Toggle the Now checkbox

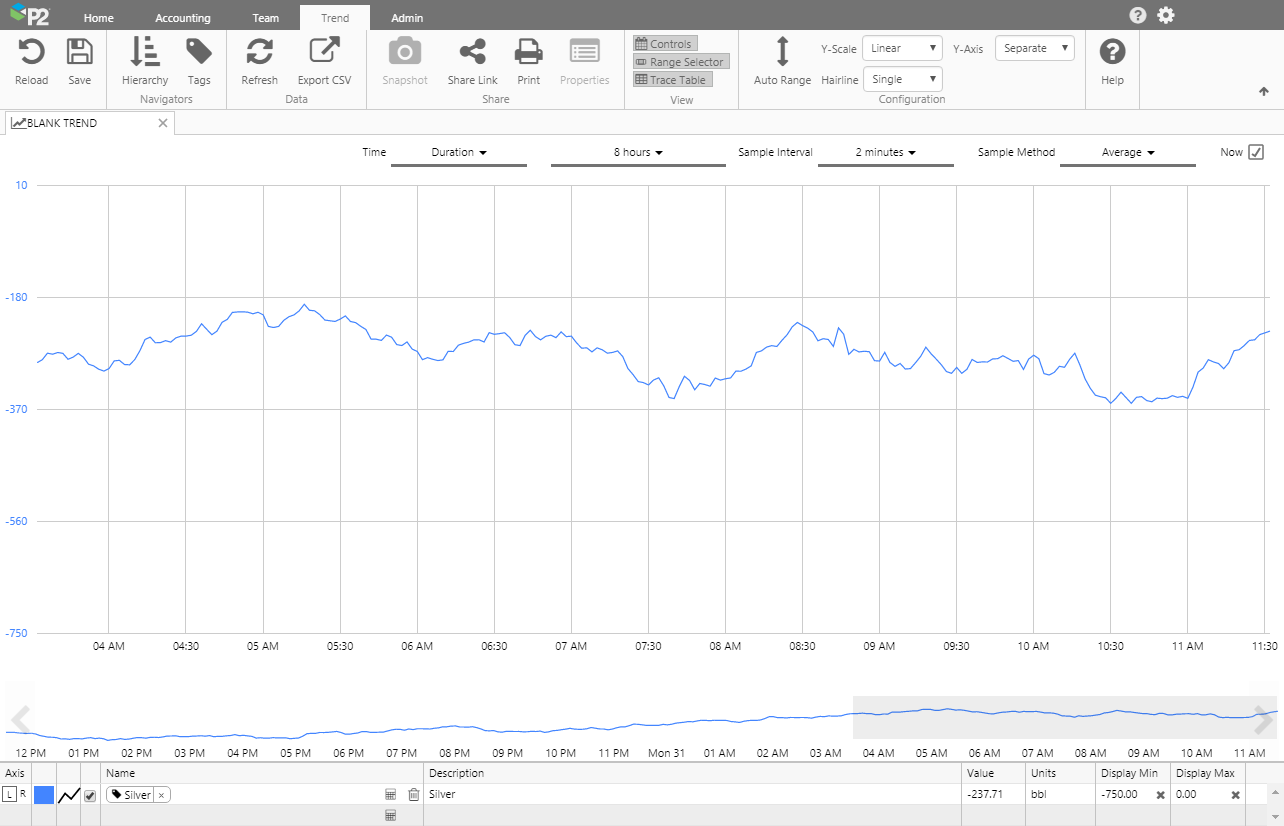click(x=1256, y=152)
